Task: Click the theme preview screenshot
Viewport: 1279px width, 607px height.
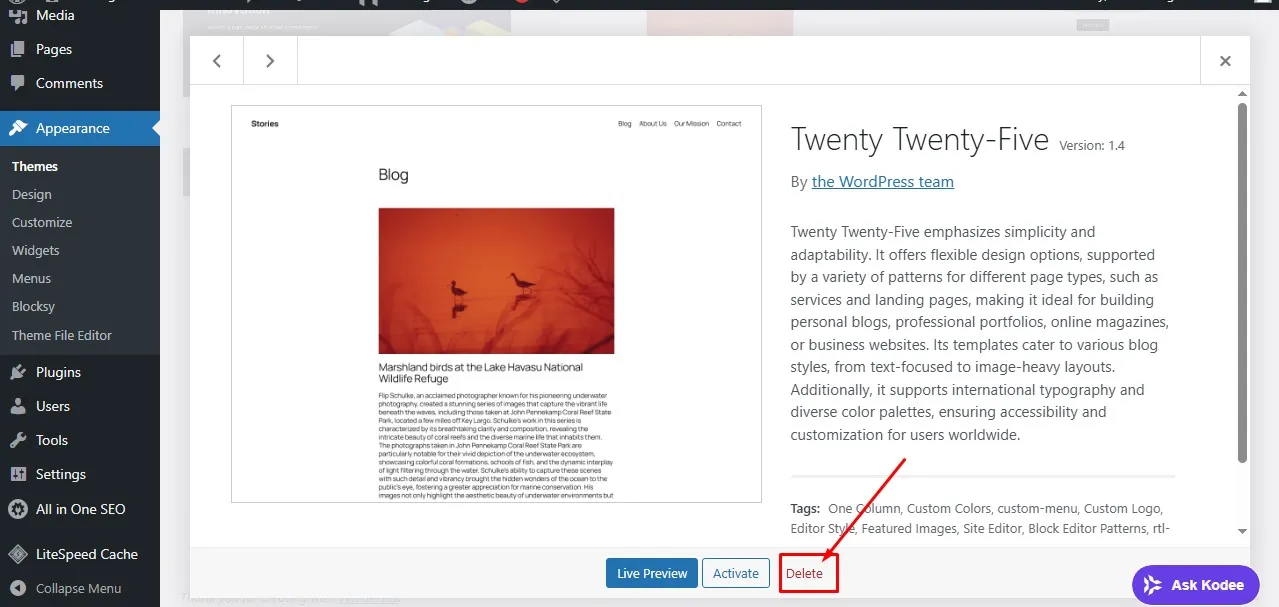Action: (x=496, y=299)
